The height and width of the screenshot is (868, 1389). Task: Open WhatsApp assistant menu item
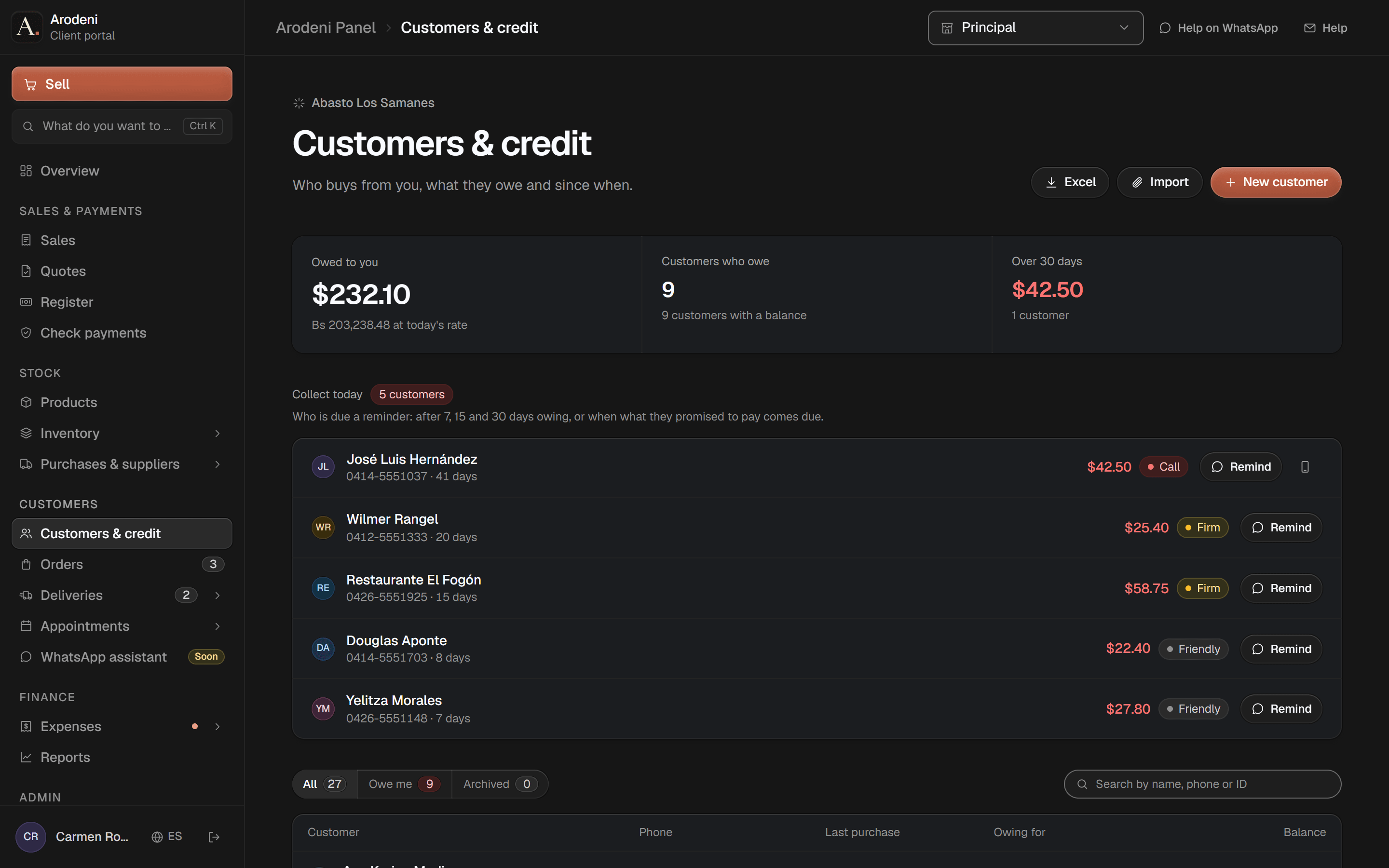pos(122,657)
